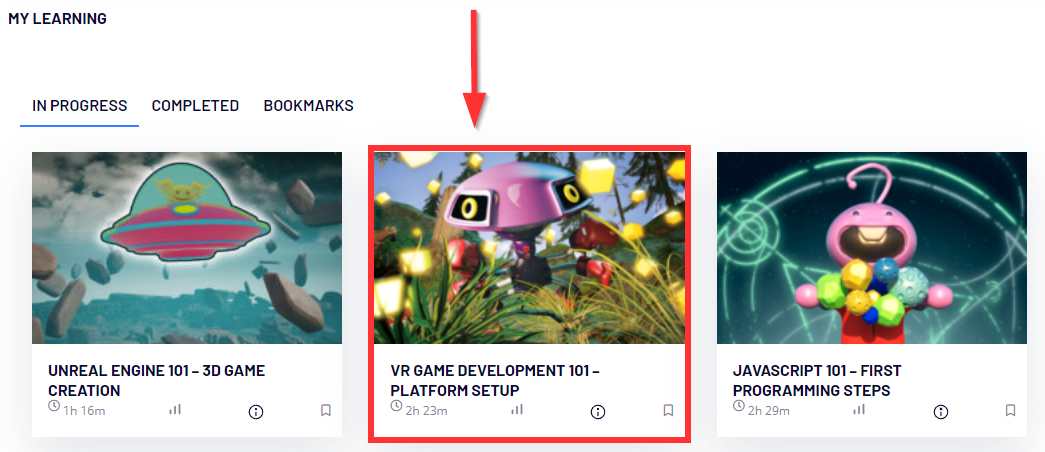Switch to the Completed tab
The width and height of the screenshot is (1045, 452).
195,105
